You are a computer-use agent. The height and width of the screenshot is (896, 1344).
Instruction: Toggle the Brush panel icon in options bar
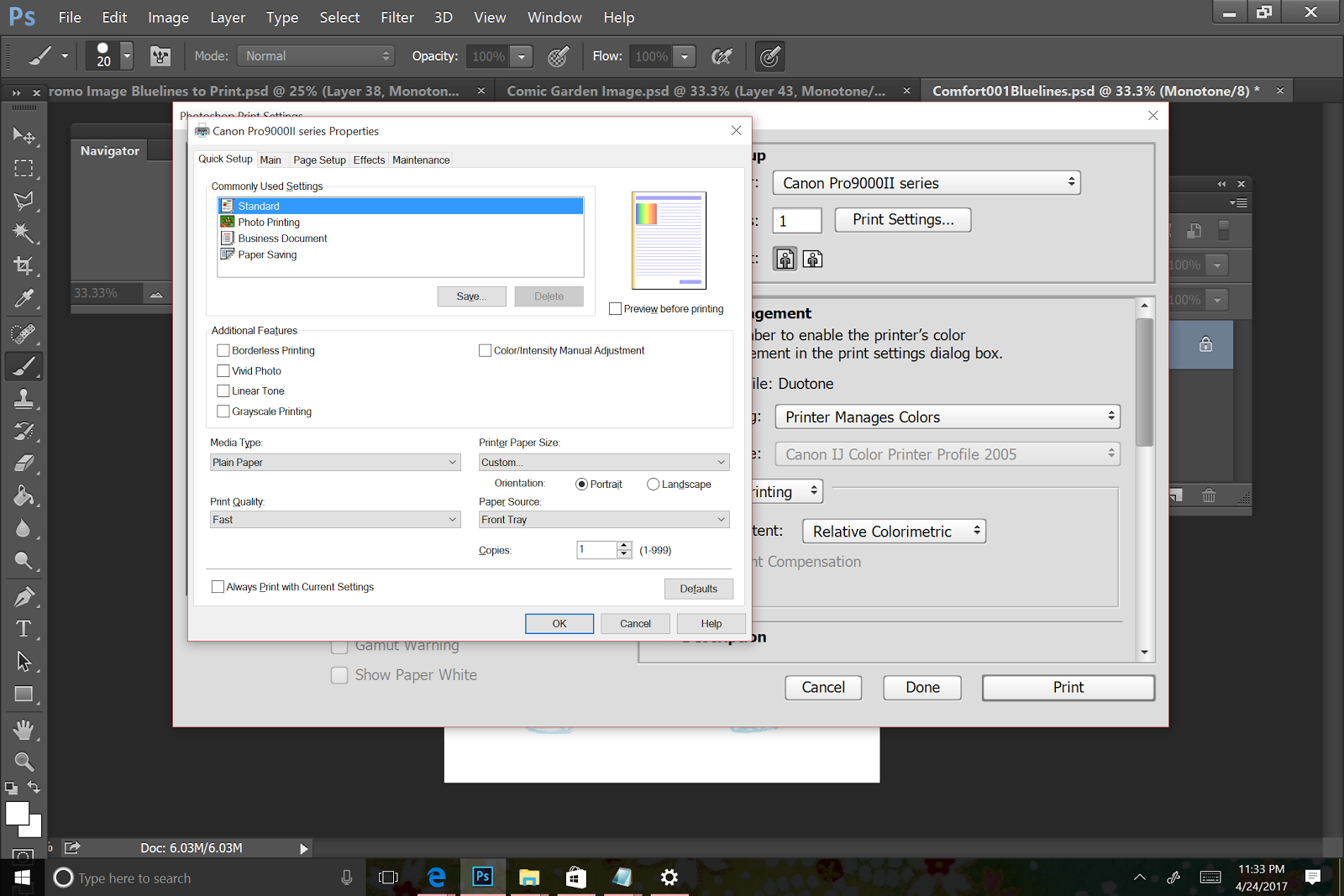160,56
